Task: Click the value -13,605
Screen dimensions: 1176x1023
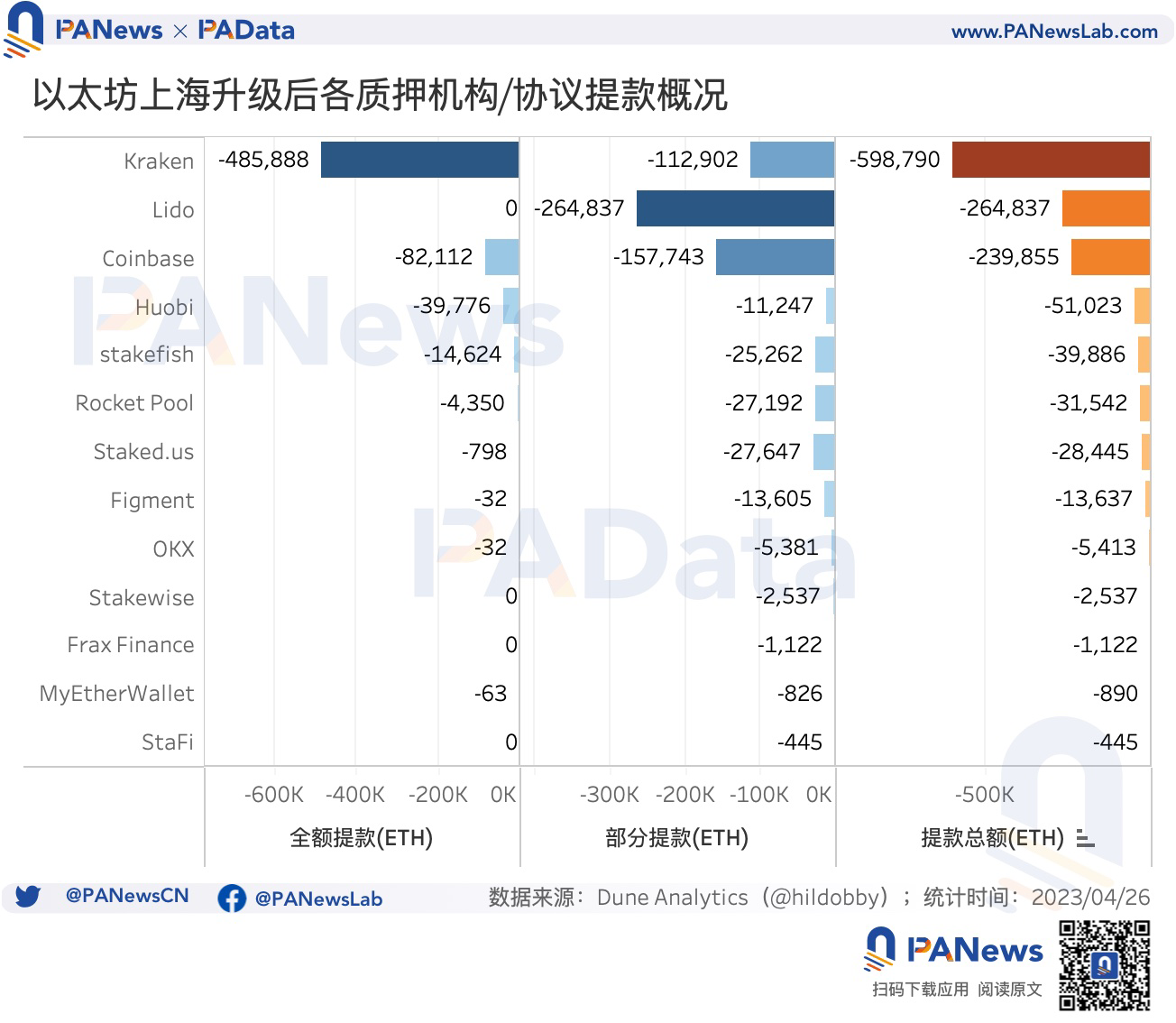Action: tap(773, 499)
